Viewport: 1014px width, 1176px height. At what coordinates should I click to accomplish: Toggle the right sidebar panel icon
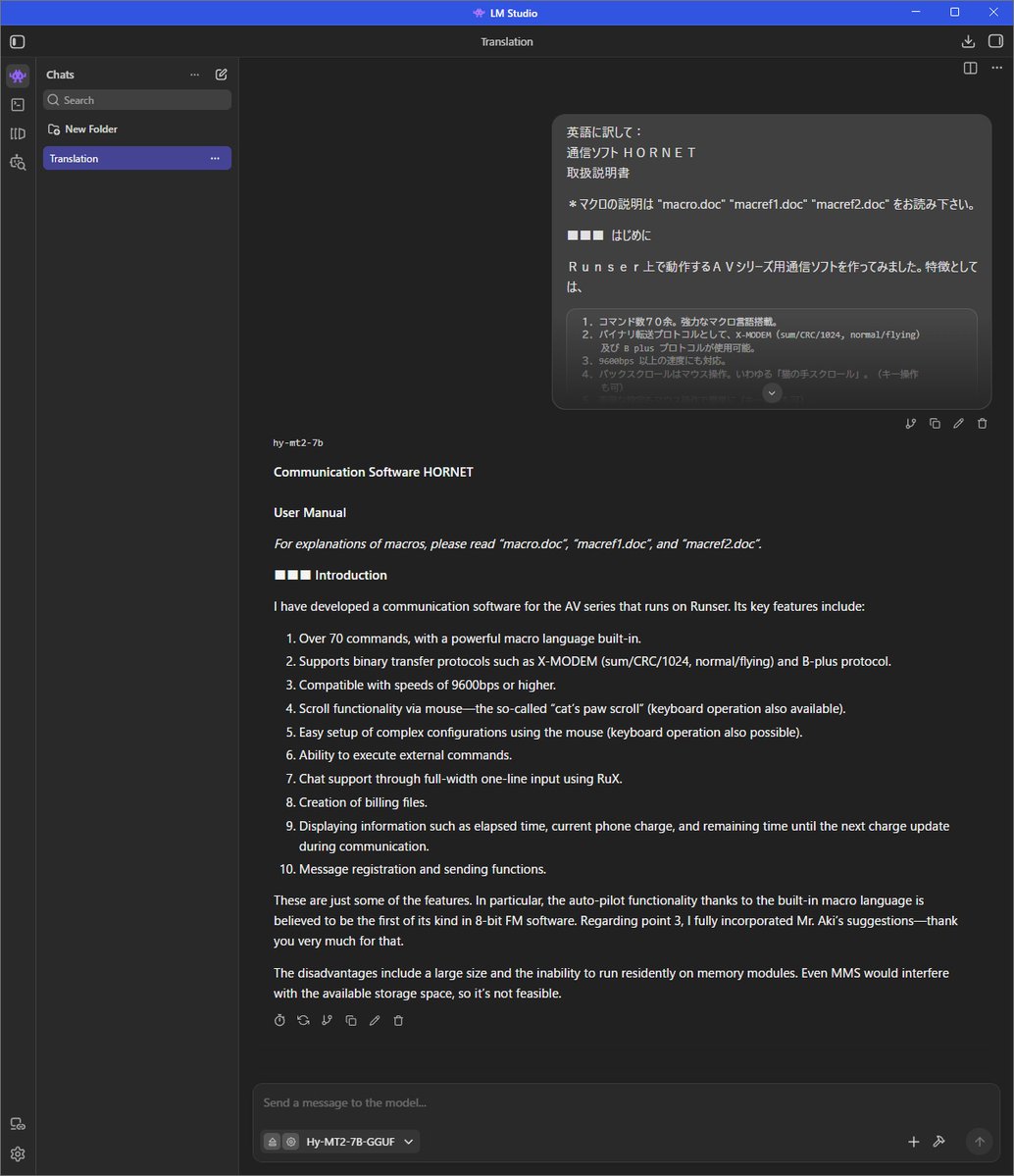coord(996,41)
